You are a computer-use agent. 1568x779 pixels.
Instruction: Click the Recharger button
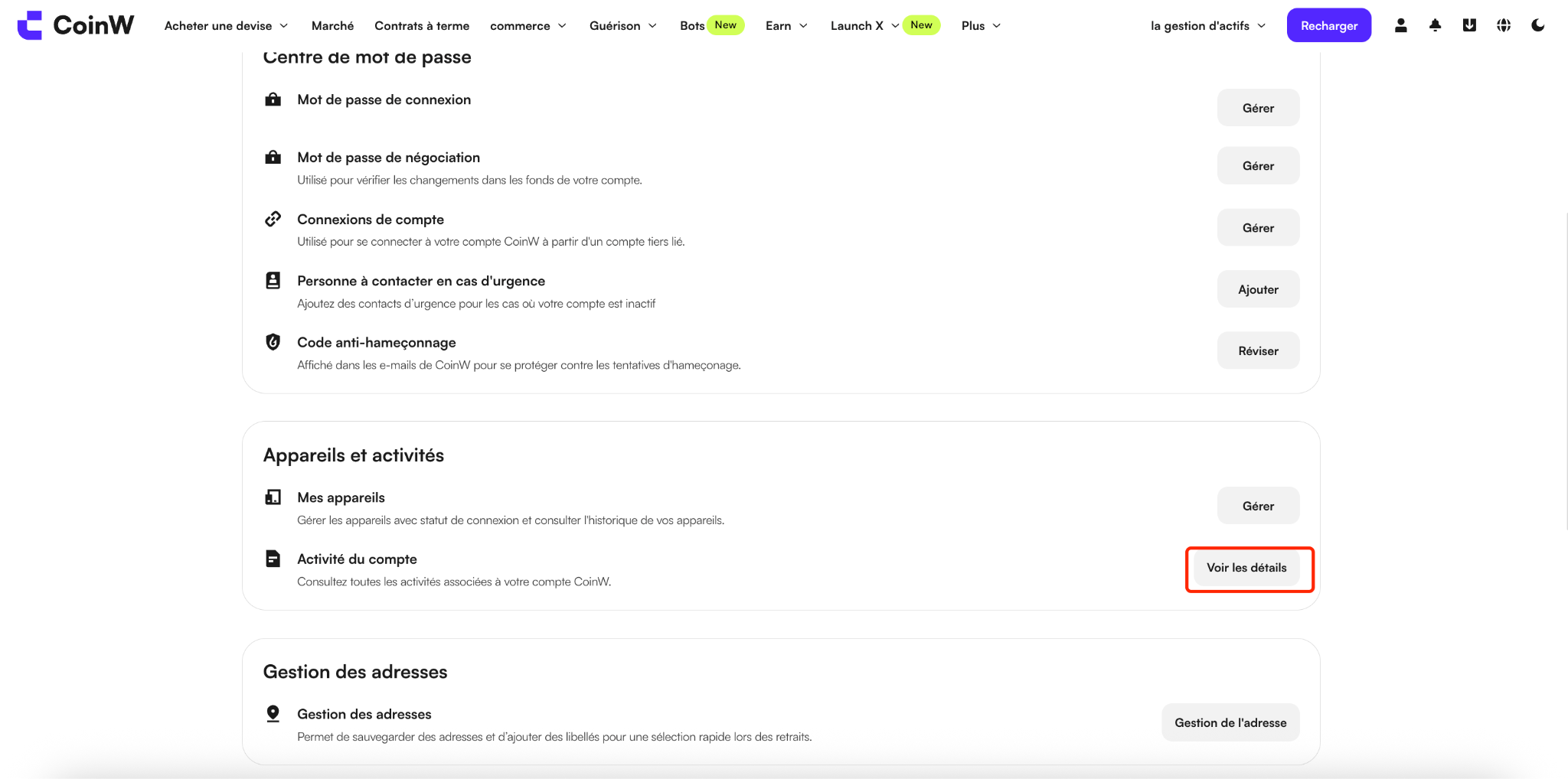[x=1328, y=25]
